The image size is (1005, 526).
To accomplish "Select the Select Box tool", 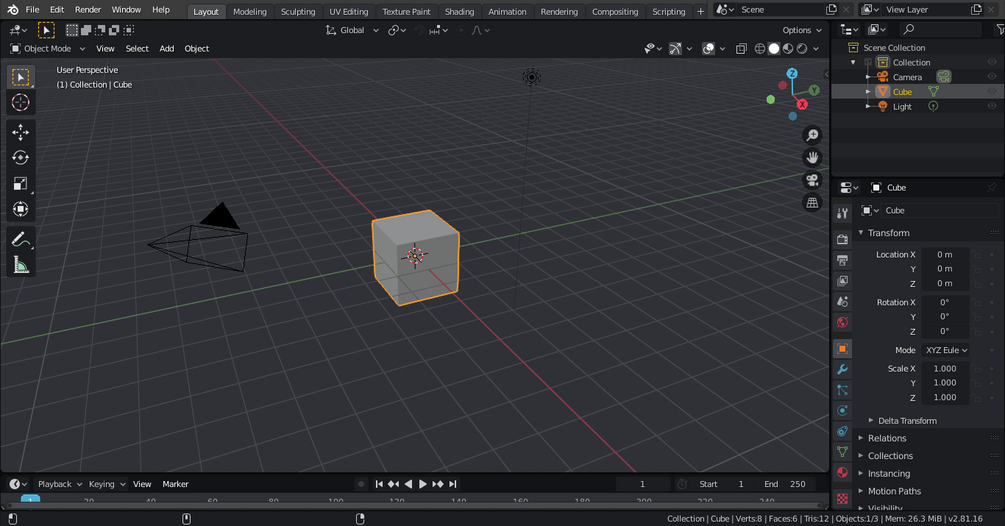I will click(21, 78).
